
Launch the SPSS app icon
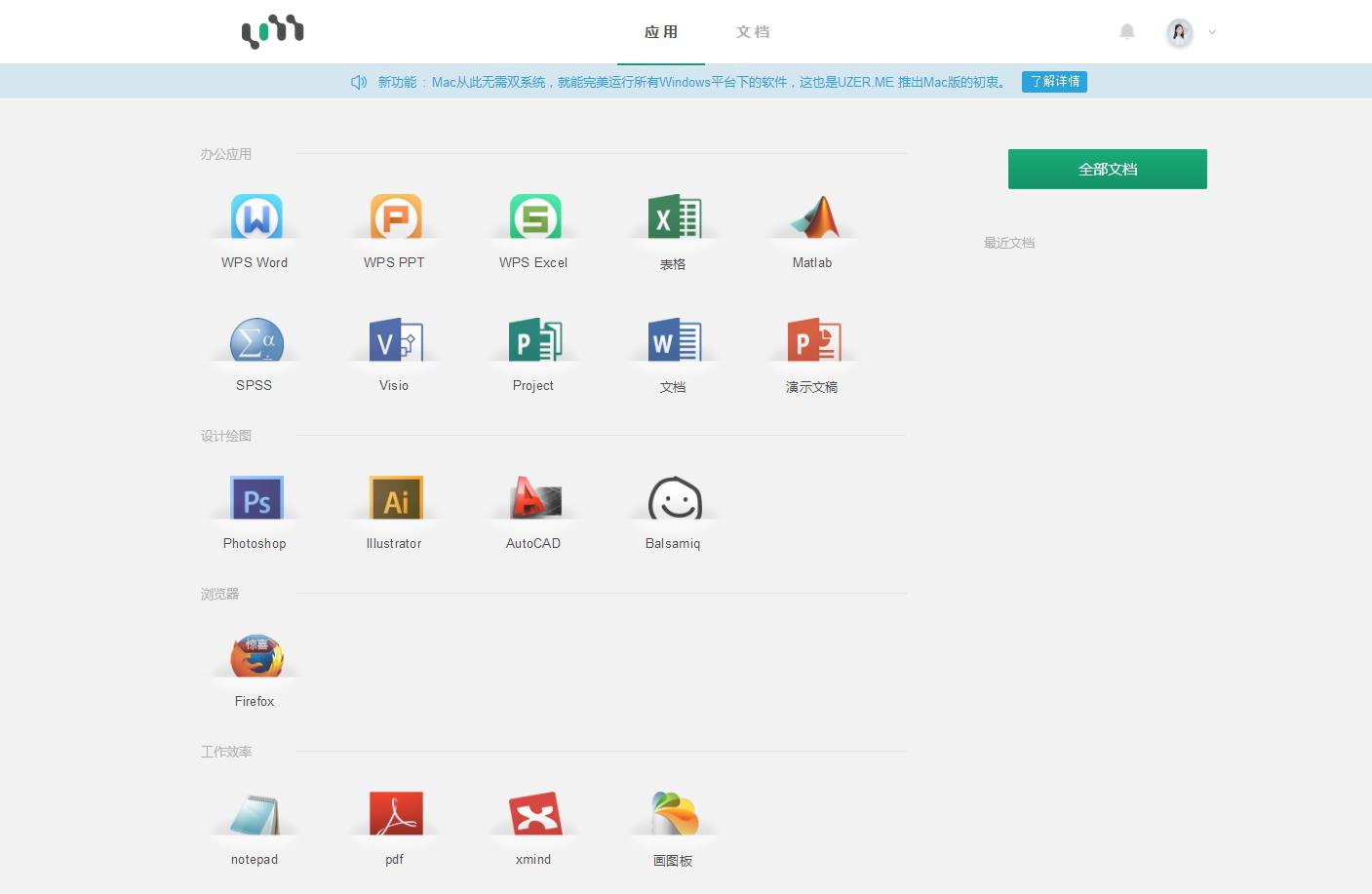255,340
